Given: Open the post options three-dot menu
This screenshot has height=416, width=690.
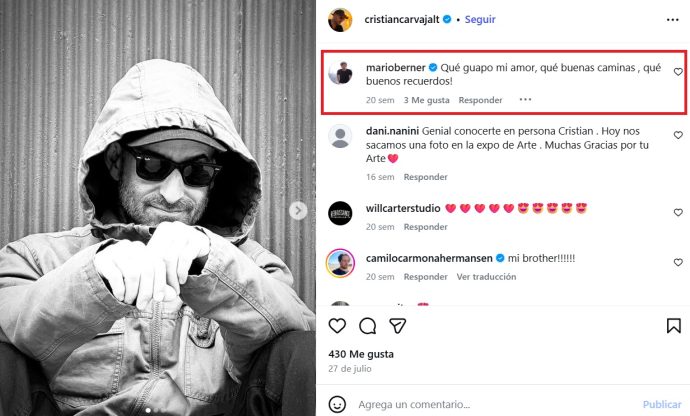Looking at the screenshot, I should click(671, 19).
